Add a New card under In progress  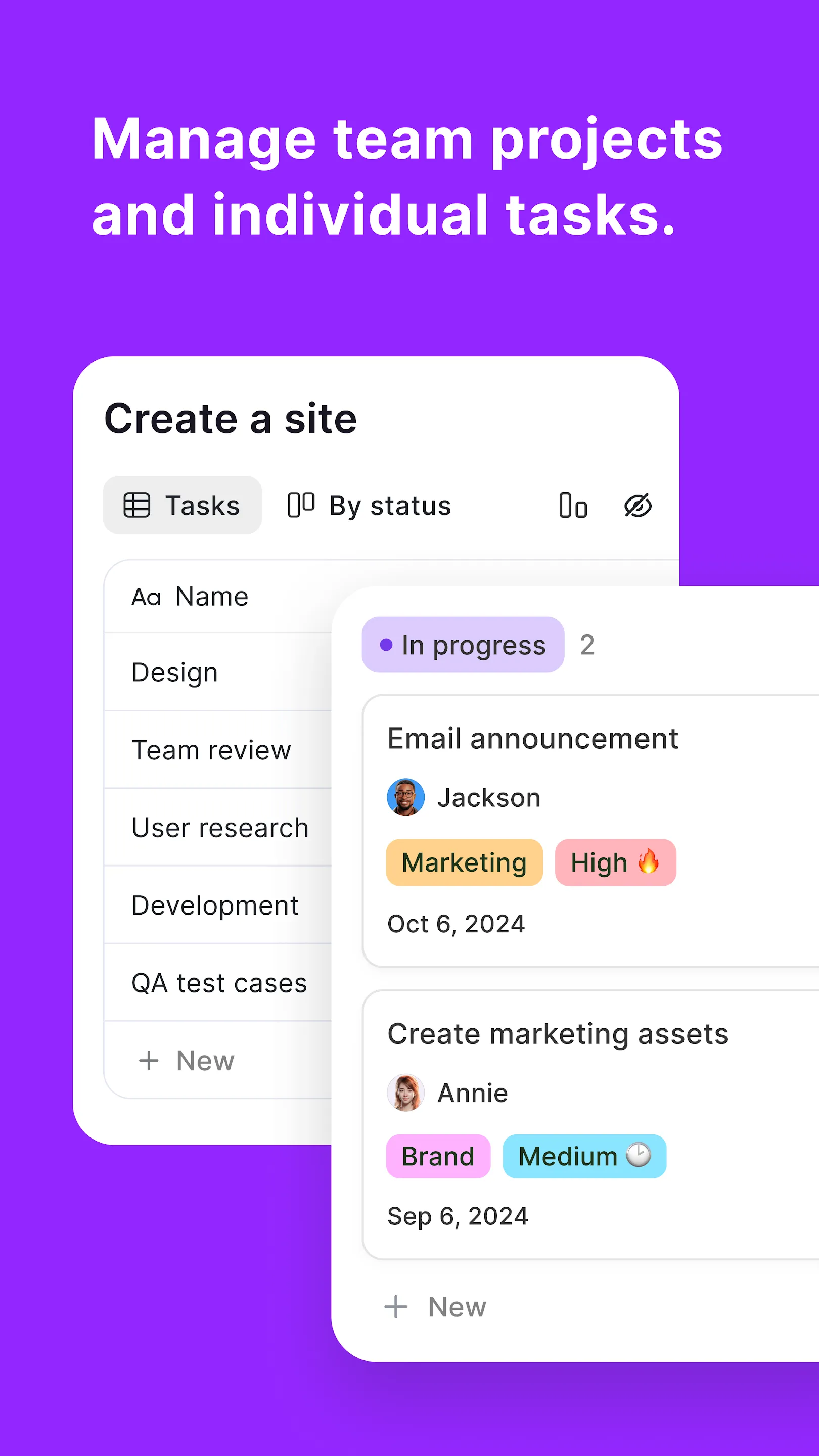[435, 1307]
